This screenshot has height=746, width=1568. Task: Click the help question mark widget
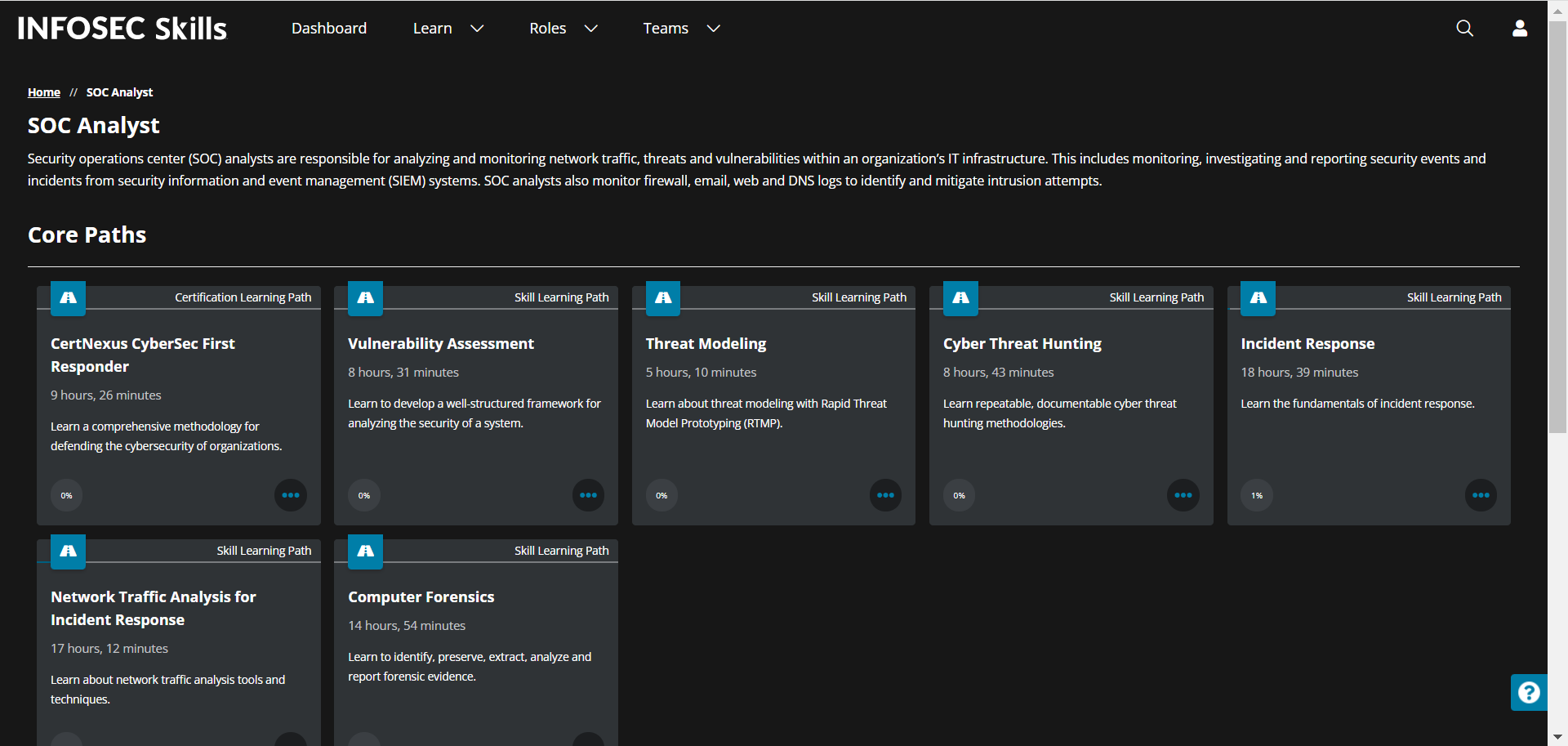(x=1528, y=693)
